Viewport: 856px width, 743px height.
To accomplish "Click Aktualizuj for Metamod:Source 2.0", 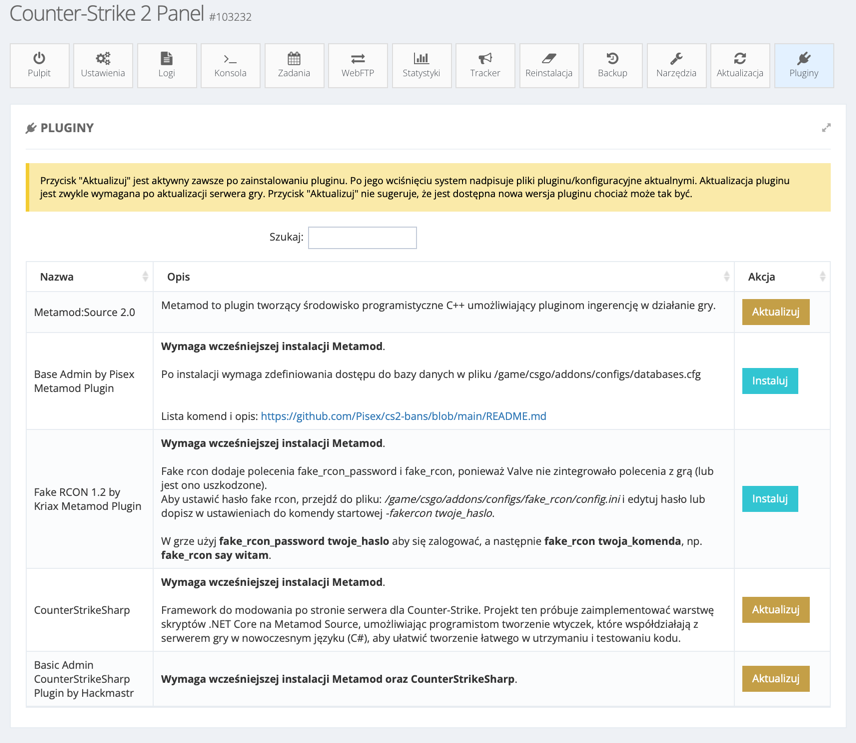I will click(775, 312).
